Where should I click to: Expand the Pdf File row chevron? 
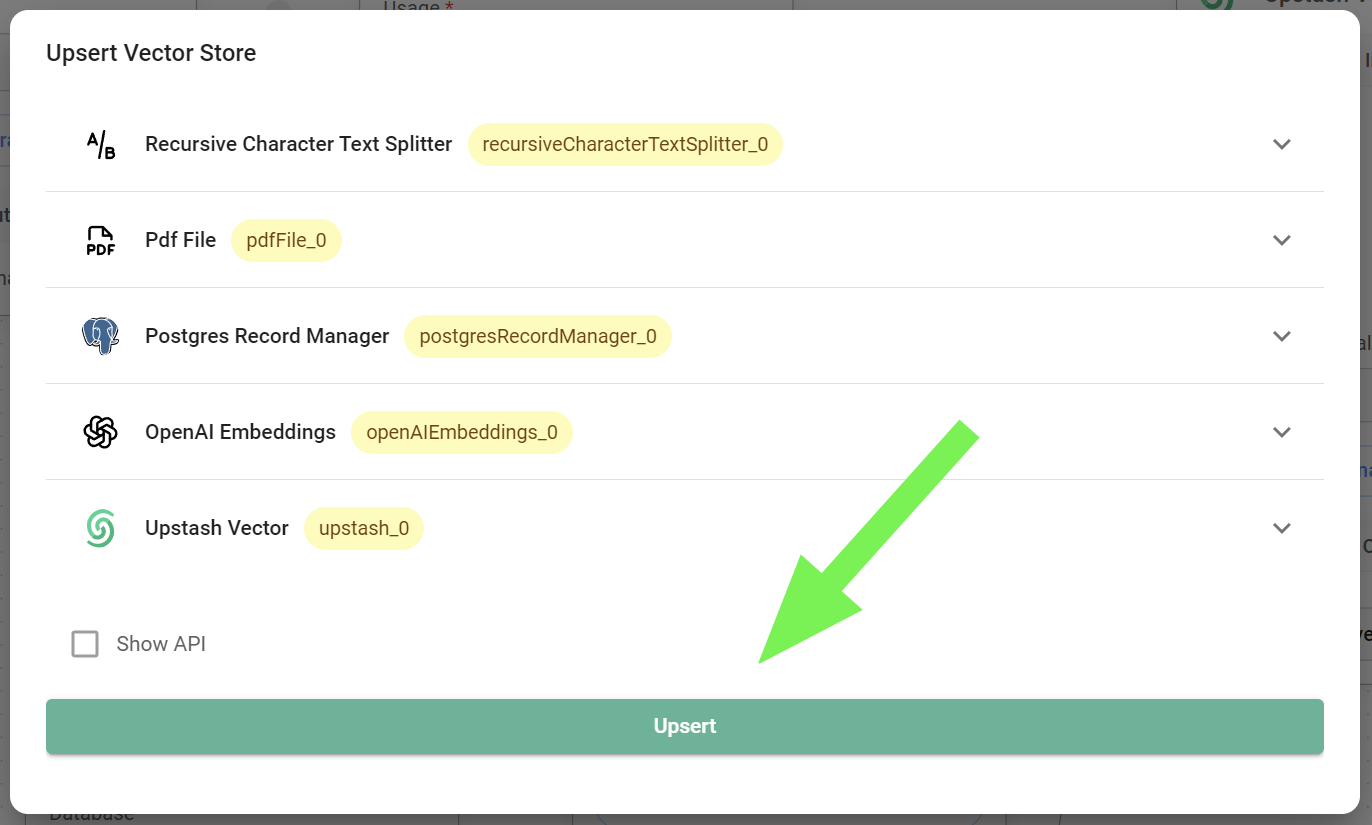pos(1282,240)
